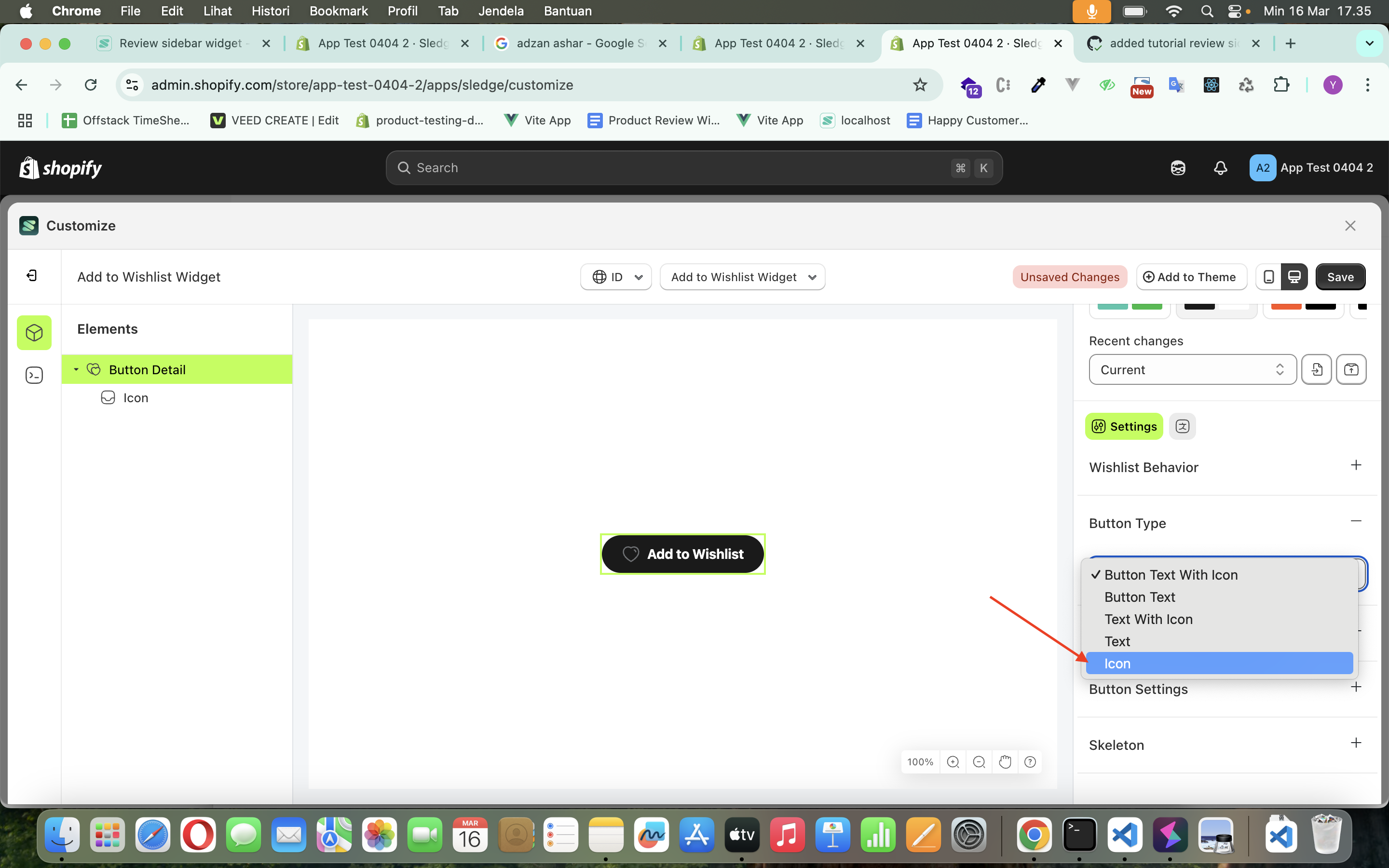Click the Add to Theme button
The width and height of the screenshot is (1389, 868).
1190,276
